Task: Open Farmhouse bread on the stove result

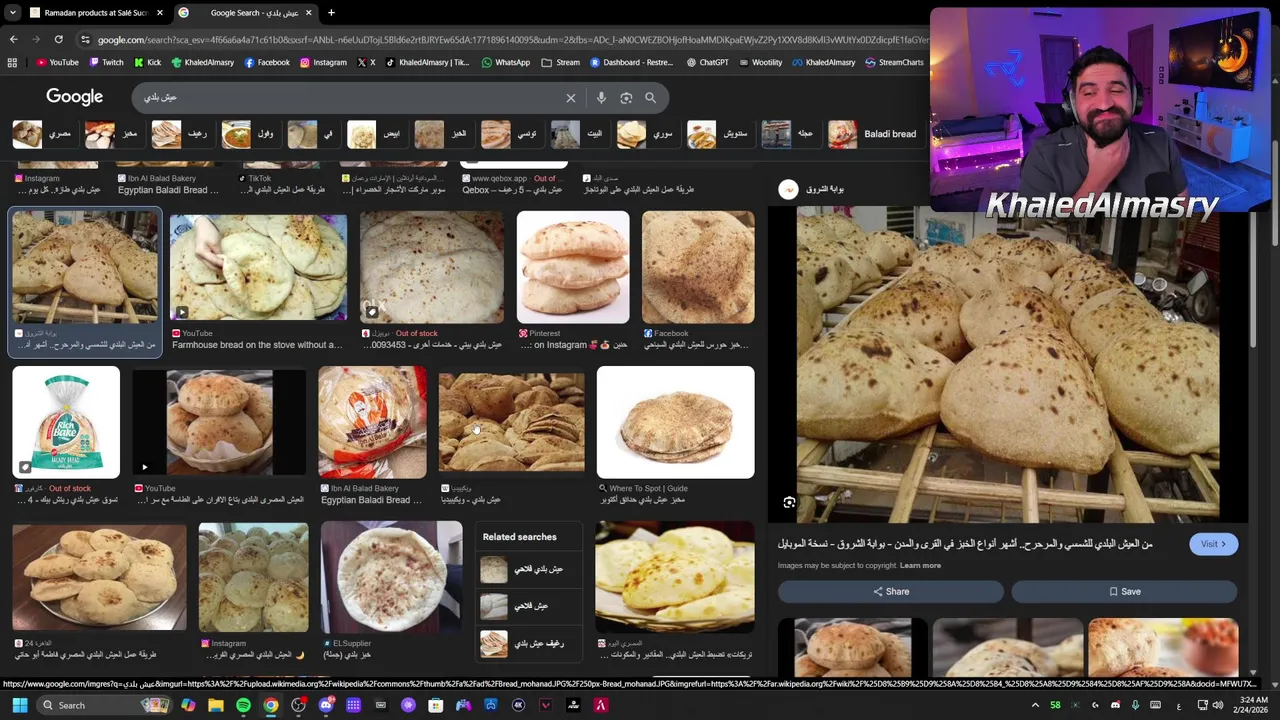Action: [x=258, y=267]
